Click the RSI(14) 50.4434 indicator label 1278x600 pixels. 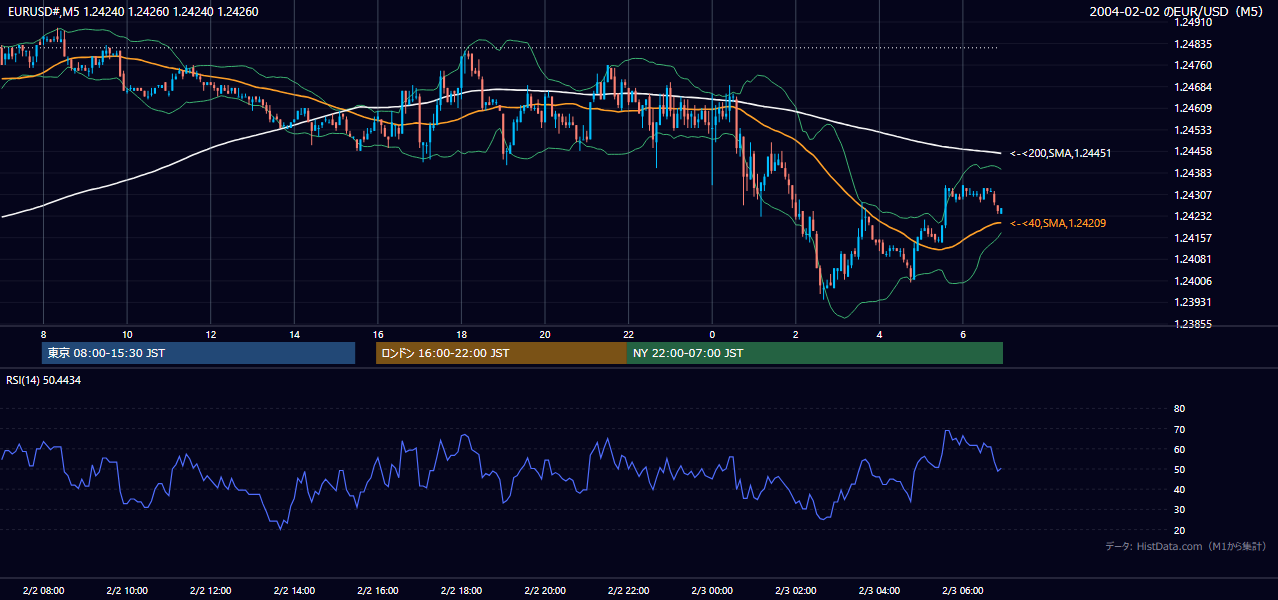tap(44, 380)
